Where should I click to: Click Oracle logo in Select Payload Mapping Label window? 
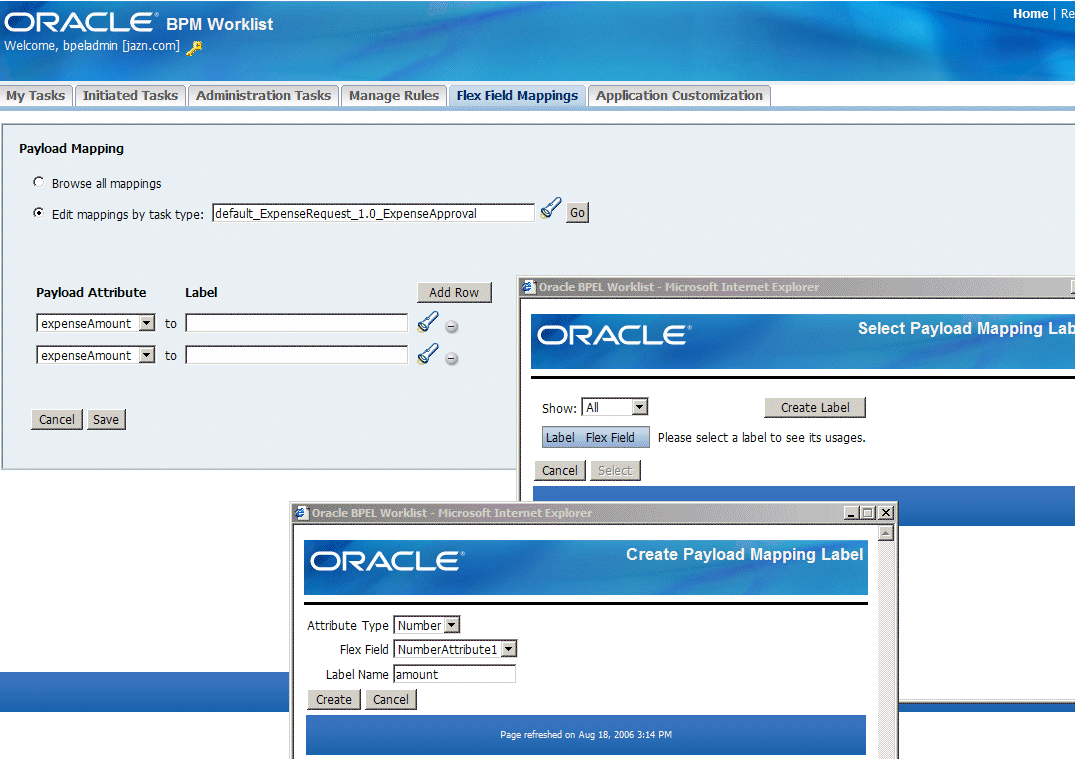(x=614, y=335)
